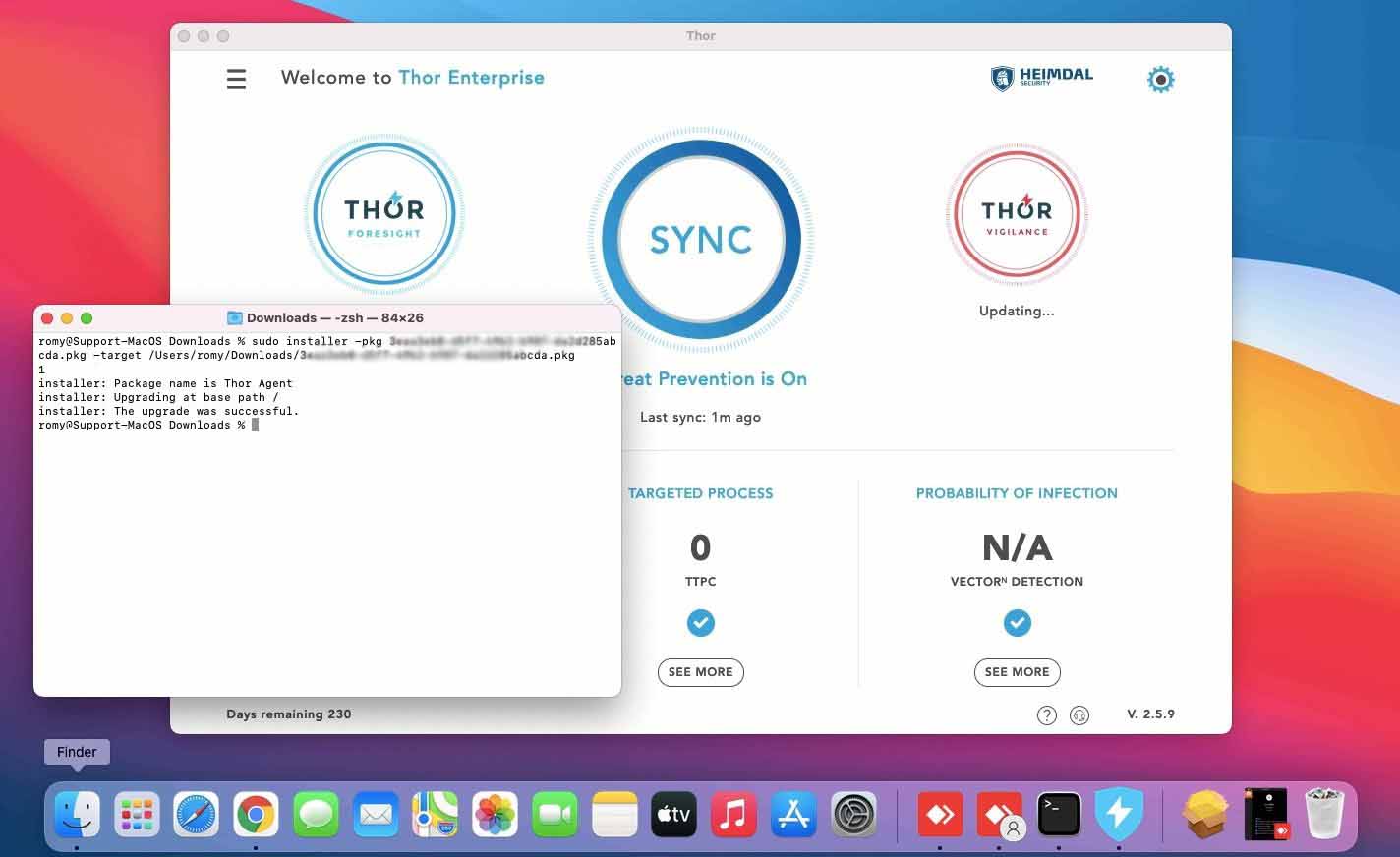Image resolution: width=1400 pixels, height=857 pixels.
Task: Click 'Package name is Thor Agent' line
Action: point(165,383)
